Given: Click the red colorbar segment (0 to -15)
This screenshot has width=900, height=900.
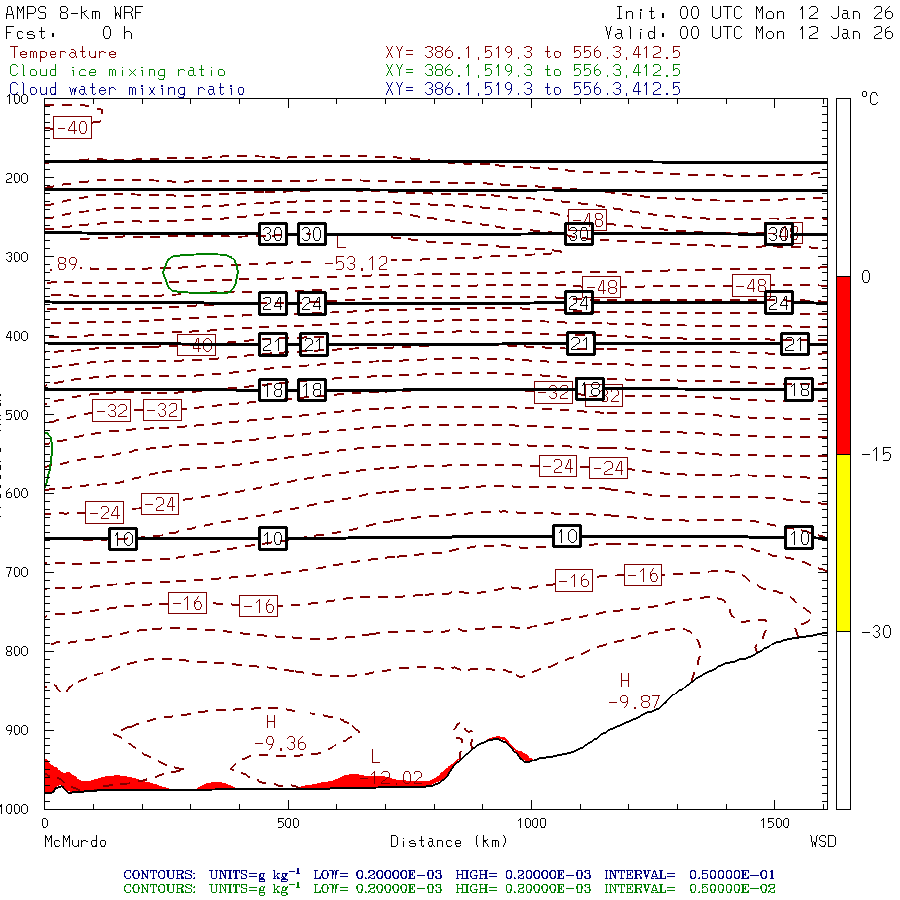Looking at the screenshot, I should click(843, 365).
